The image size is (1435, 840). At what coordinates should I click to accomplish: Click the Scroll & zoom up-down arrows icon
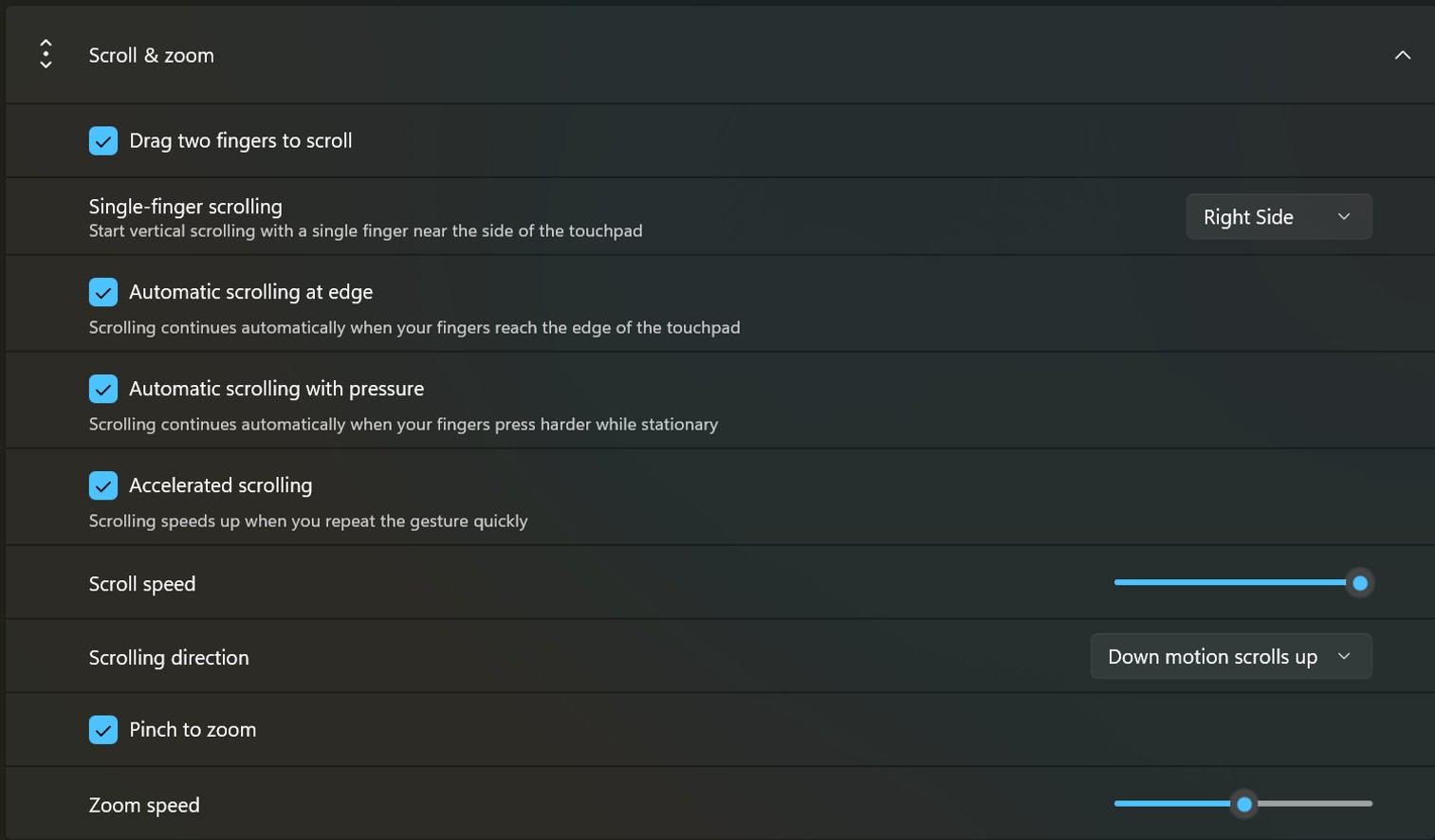(46, 54)
